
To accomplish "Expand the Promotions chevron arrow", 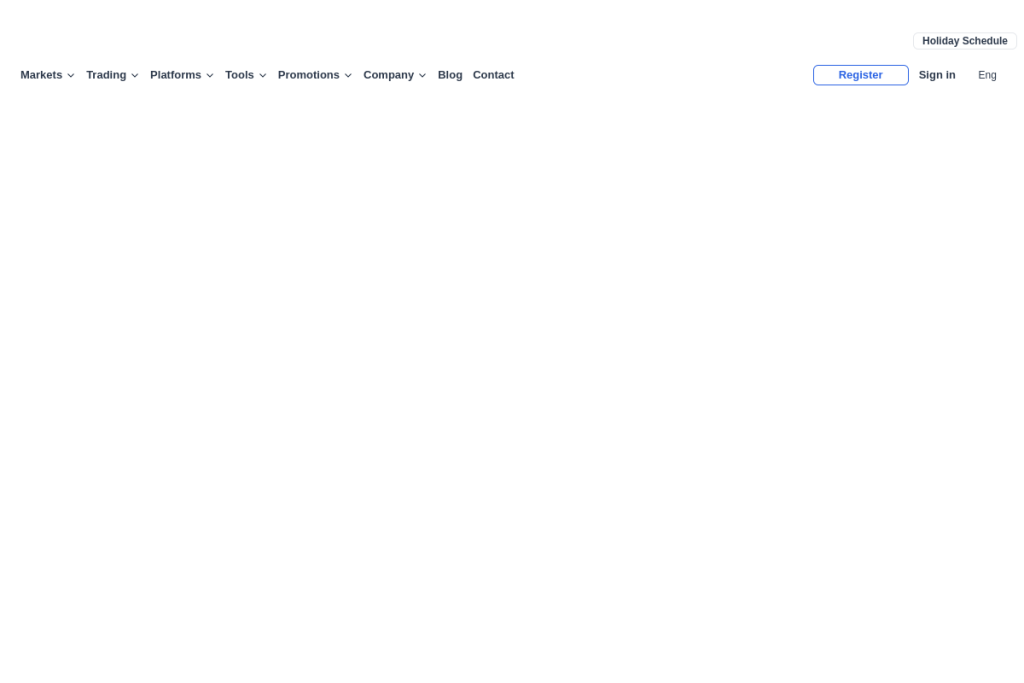I will click(348, 76).
